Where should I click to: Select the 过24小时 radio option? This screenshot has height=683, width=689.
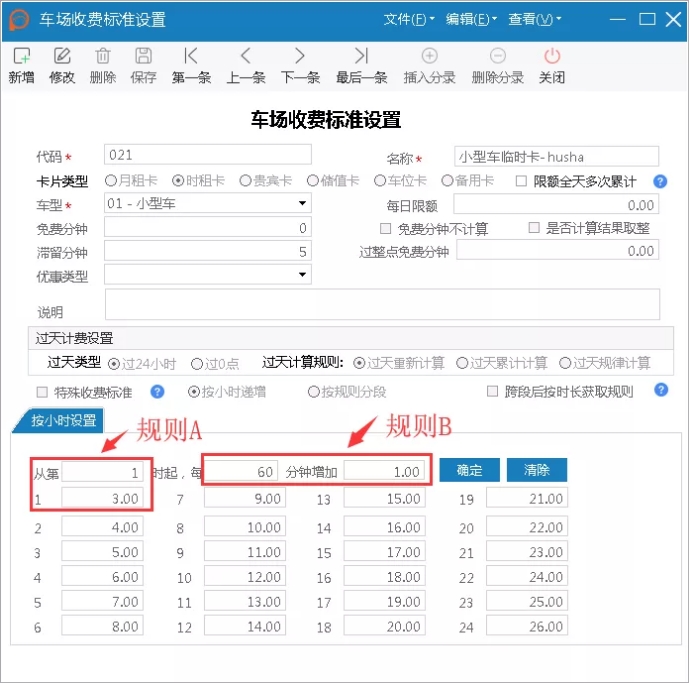[x=114, y=364]
